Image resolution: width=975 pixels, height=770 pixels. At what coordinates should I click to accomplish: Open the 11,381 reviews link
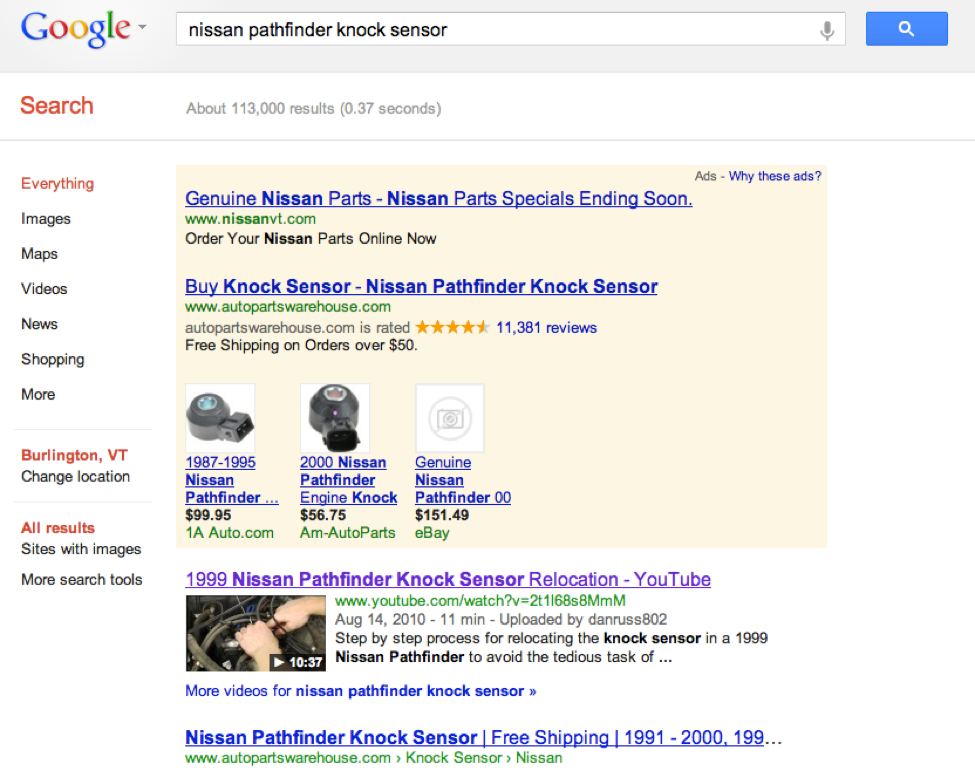click(547, 328)
